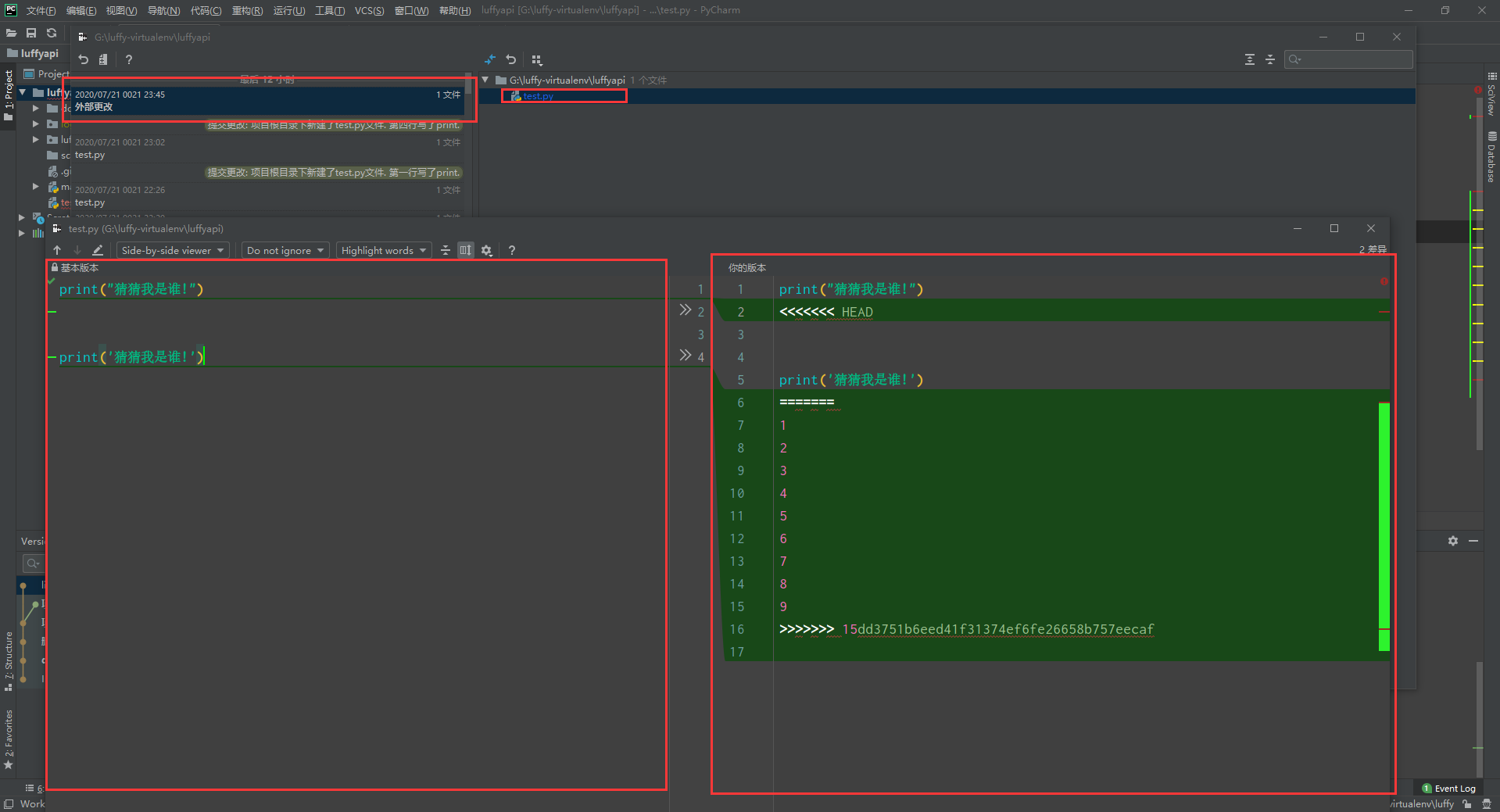Open the Do not ignore dropdown
Screen dimensions: 1500x812
pyautogui.click(x=285, y=250)
